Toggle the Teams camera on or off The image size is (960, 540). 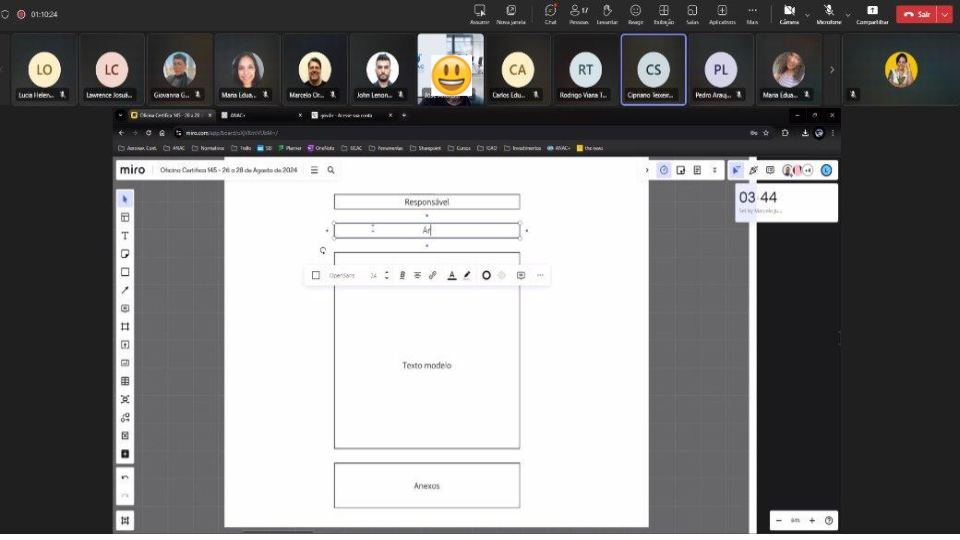(789, 13)
